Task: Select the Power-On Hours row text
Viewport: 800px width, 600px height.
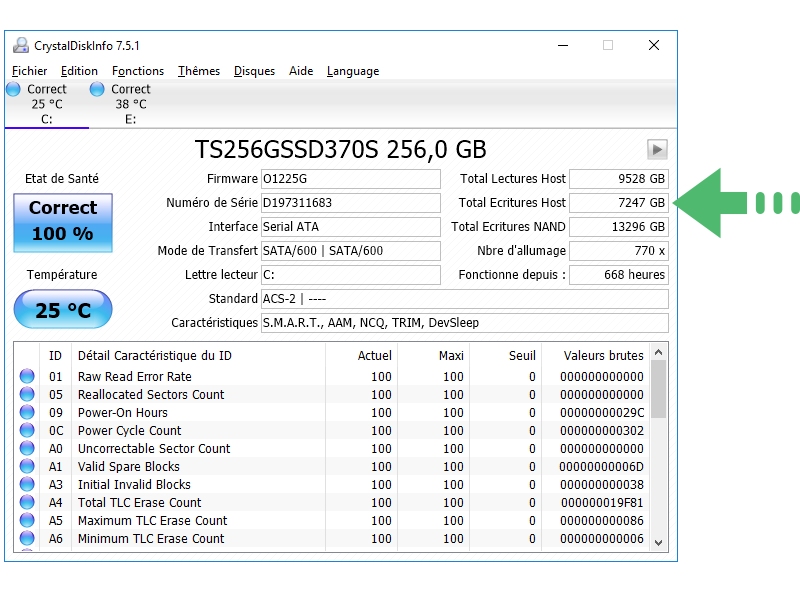Action: point(122,412)
